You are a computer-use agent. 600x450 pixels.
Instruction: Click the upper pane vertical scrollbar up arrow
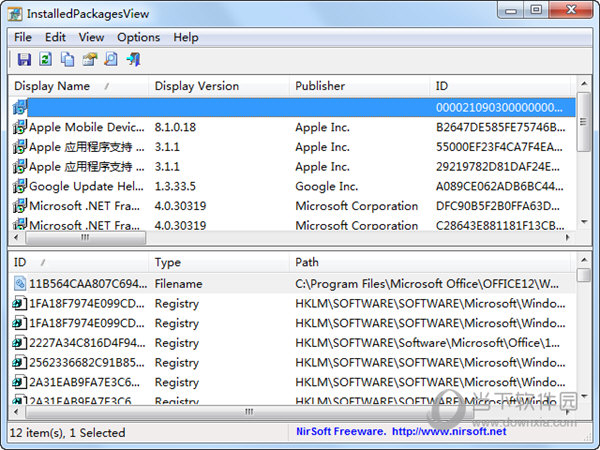(x=584, y=83)
